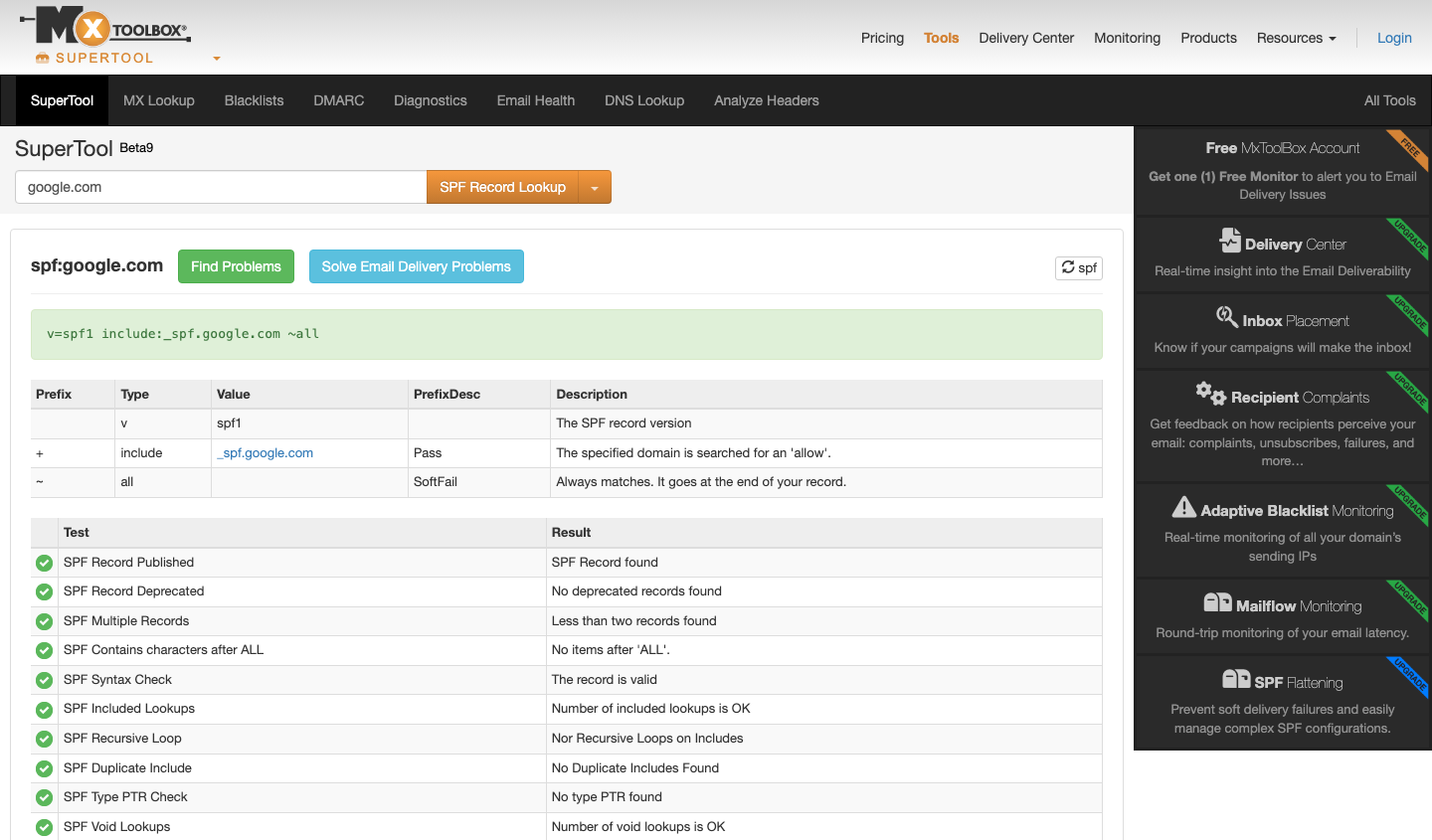Open Monitoring in top navigation
The width and height of the screenshot is (1432, 840).
pyautogui.click(x=1127, y=38)
